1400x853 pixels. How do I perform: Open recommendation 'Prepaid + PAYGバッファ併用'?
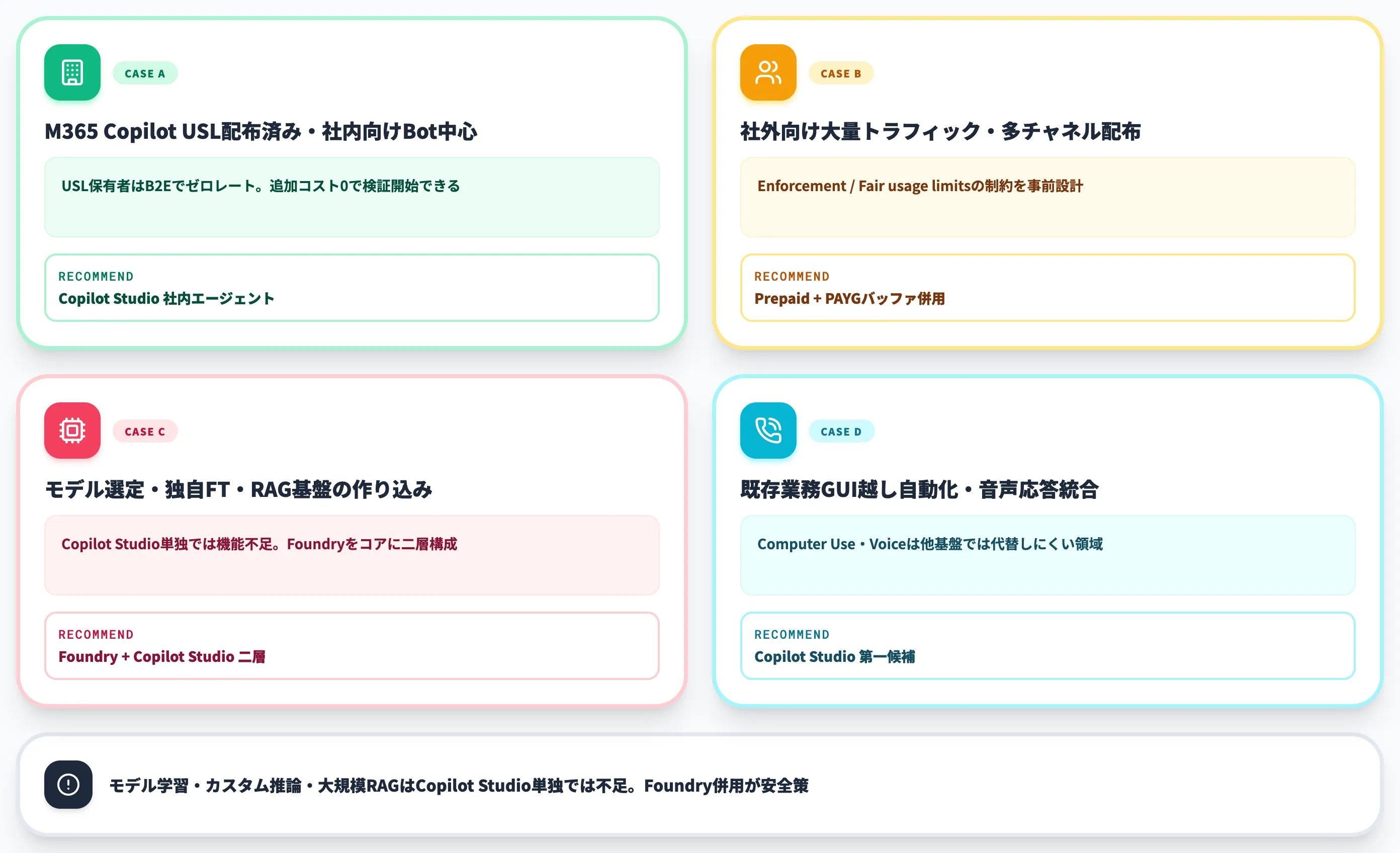coord(1047,288)
